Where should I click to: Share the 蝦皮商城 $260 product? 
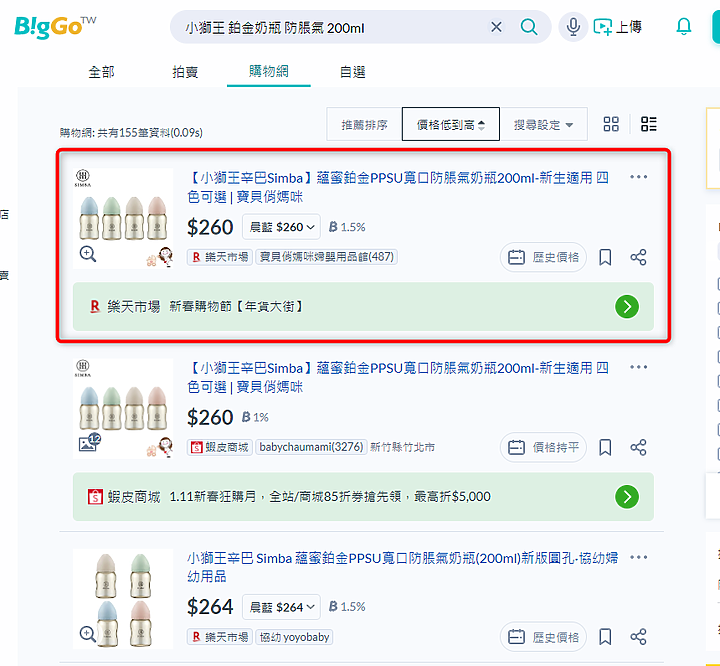pyautogui.click(x=638, y=447)
